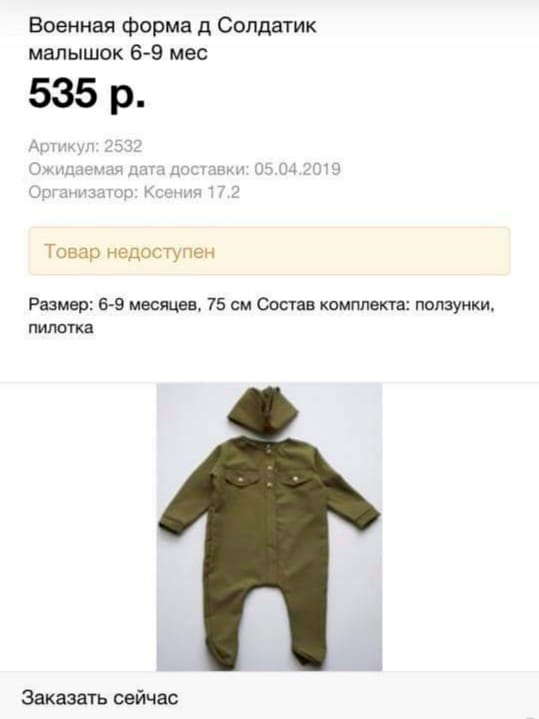Select the product title 'Военная форма д Солдатик'
Image resolution: width=539 pixels, height=719 pixels.
tap(172, 25)
